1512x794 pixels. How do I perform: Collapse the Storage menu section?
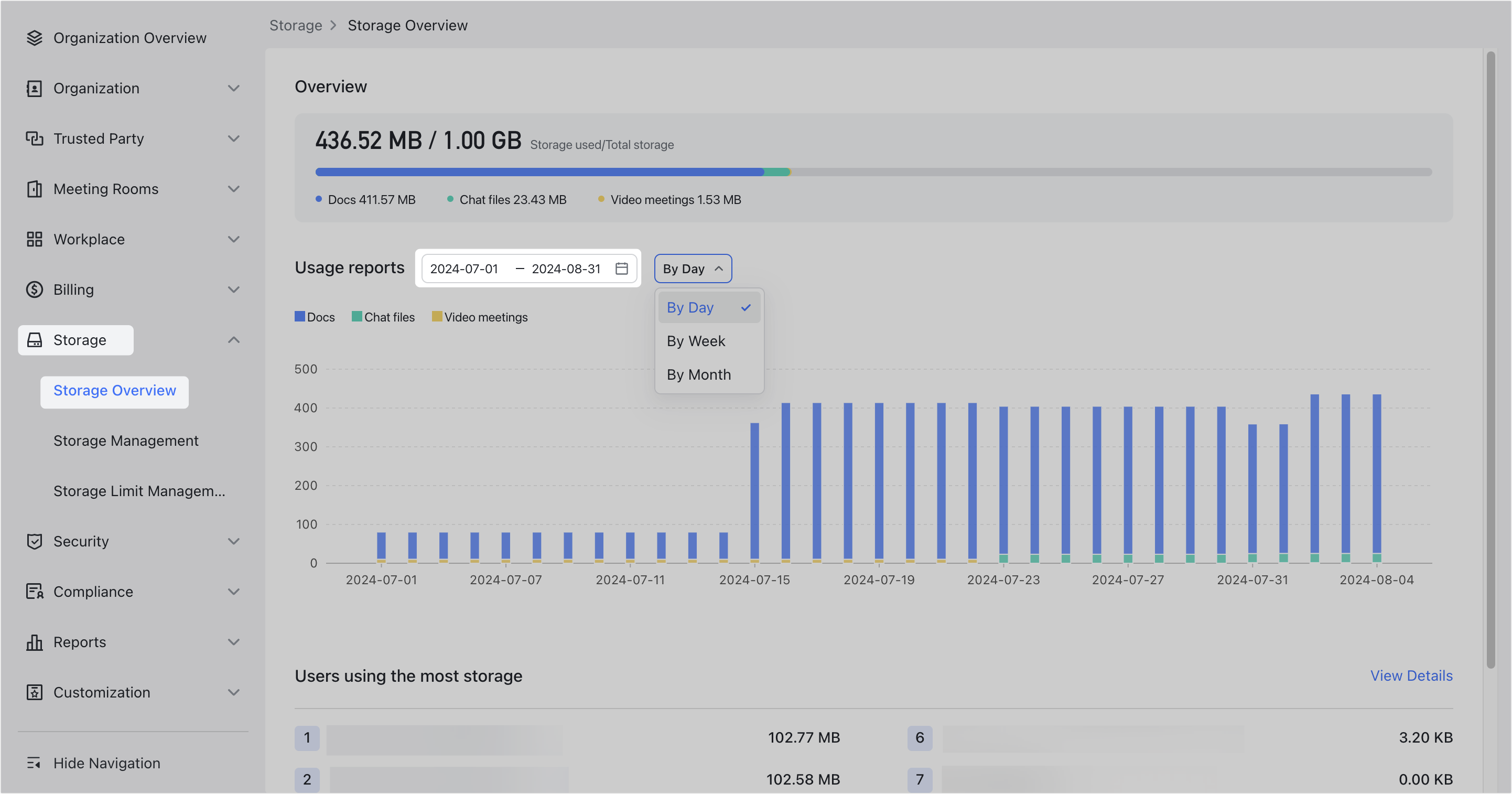coord(234,340)
